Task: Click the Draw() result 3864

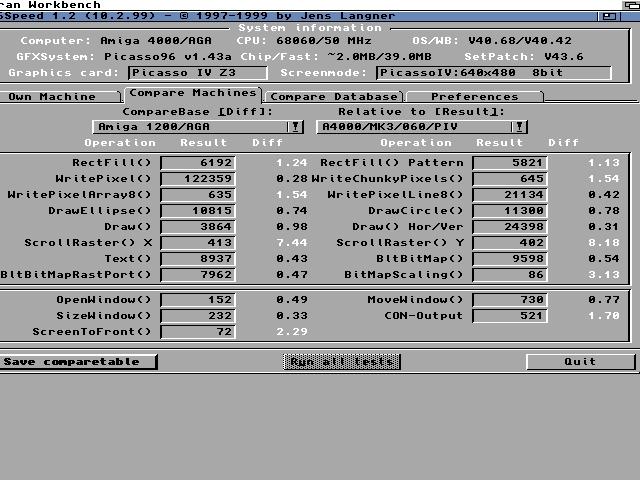Action: click(198, 227)
